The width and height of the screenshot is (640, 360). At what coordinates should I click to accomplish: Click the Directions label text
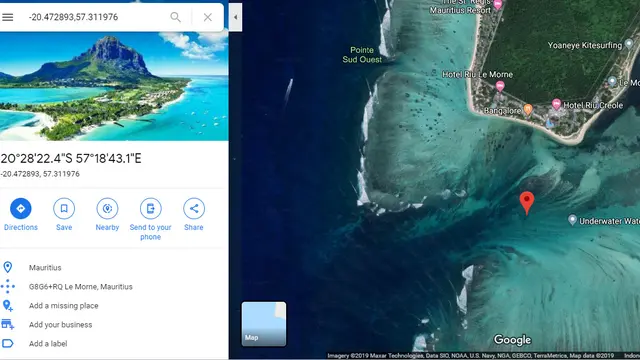click(21, 227)
